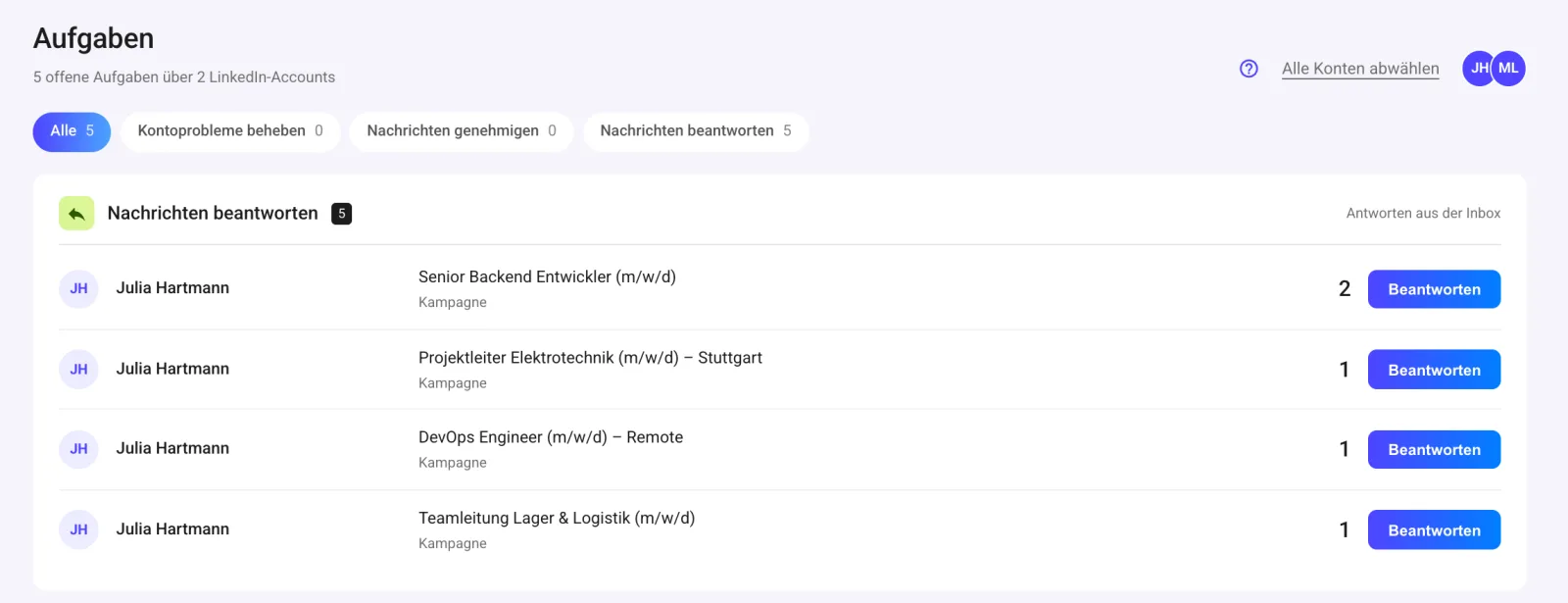The width and height of the screenshot is (1568, 603).
Task: Click JH avatar in Projektleiter Elektrotechnik row
Action: [x=78, y=370]
